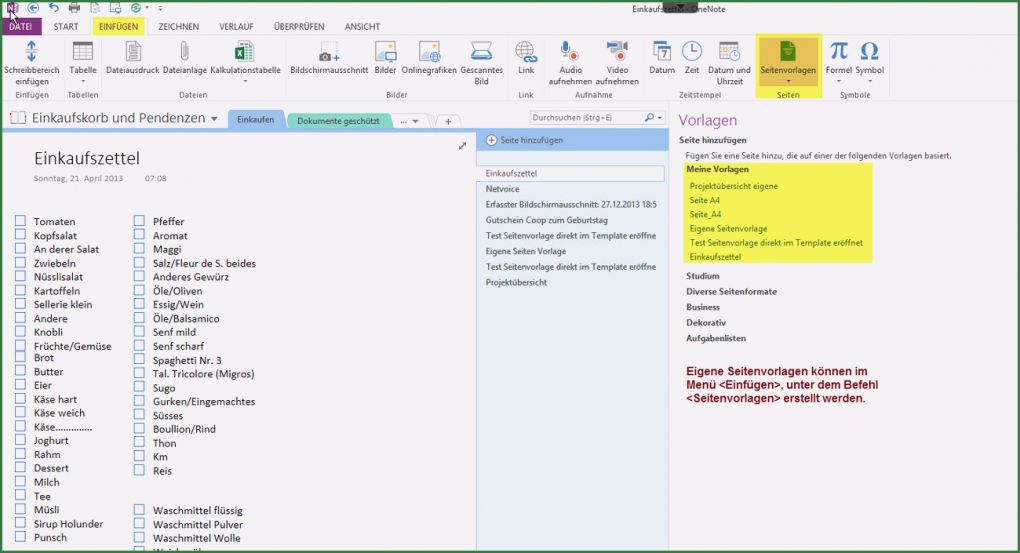The height and width of the screenshot is (553, 1020).
Task: Open the Symbol dropdown arrow
Action: [x=870, y=81]
